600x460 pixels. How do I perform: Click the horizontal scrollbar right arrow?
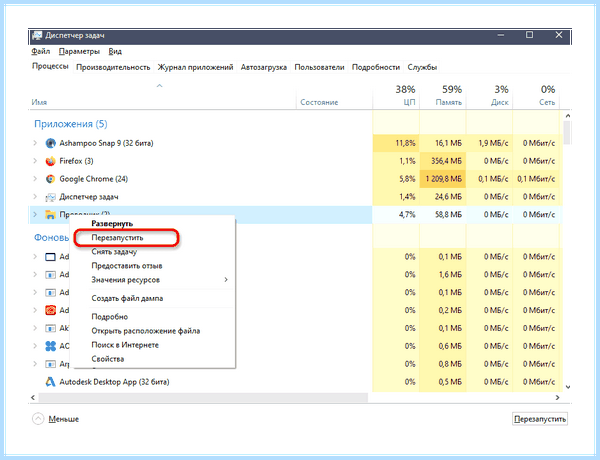tap(558, 398)
